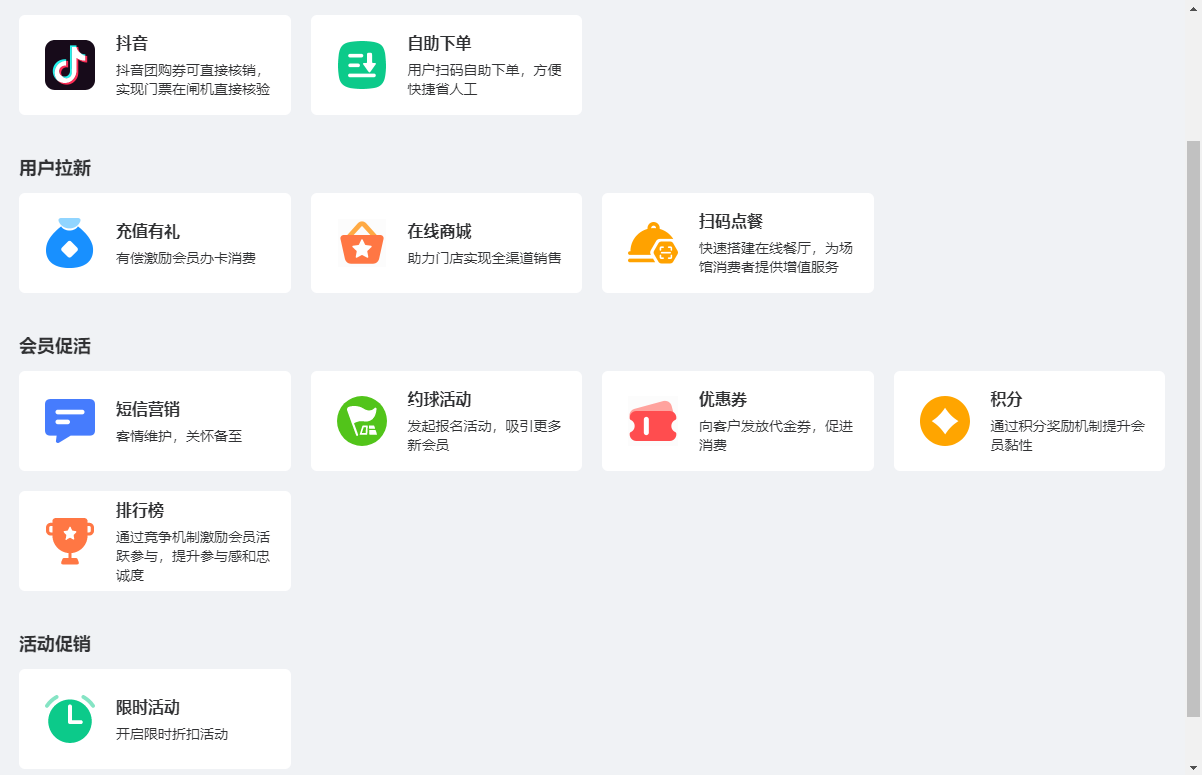The height and width of the screenshot is (775, 1202).
Task: Click the green 自助下单 download icon
Action: pos(361,65)
